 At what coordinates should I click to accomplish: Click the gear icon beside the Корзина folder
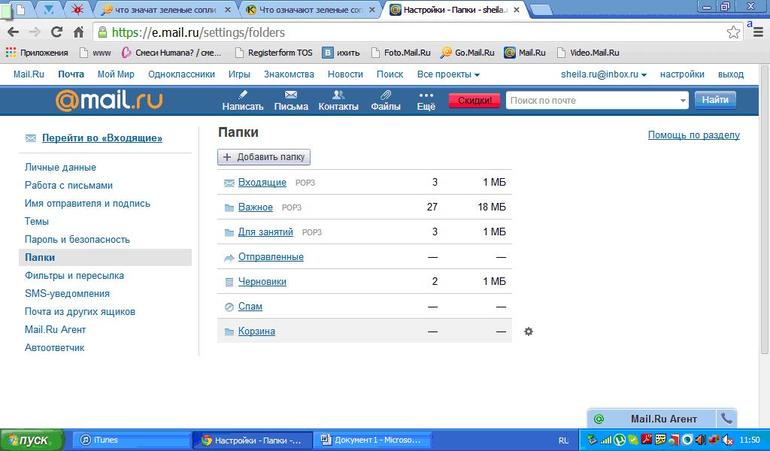tap(529, 331)
